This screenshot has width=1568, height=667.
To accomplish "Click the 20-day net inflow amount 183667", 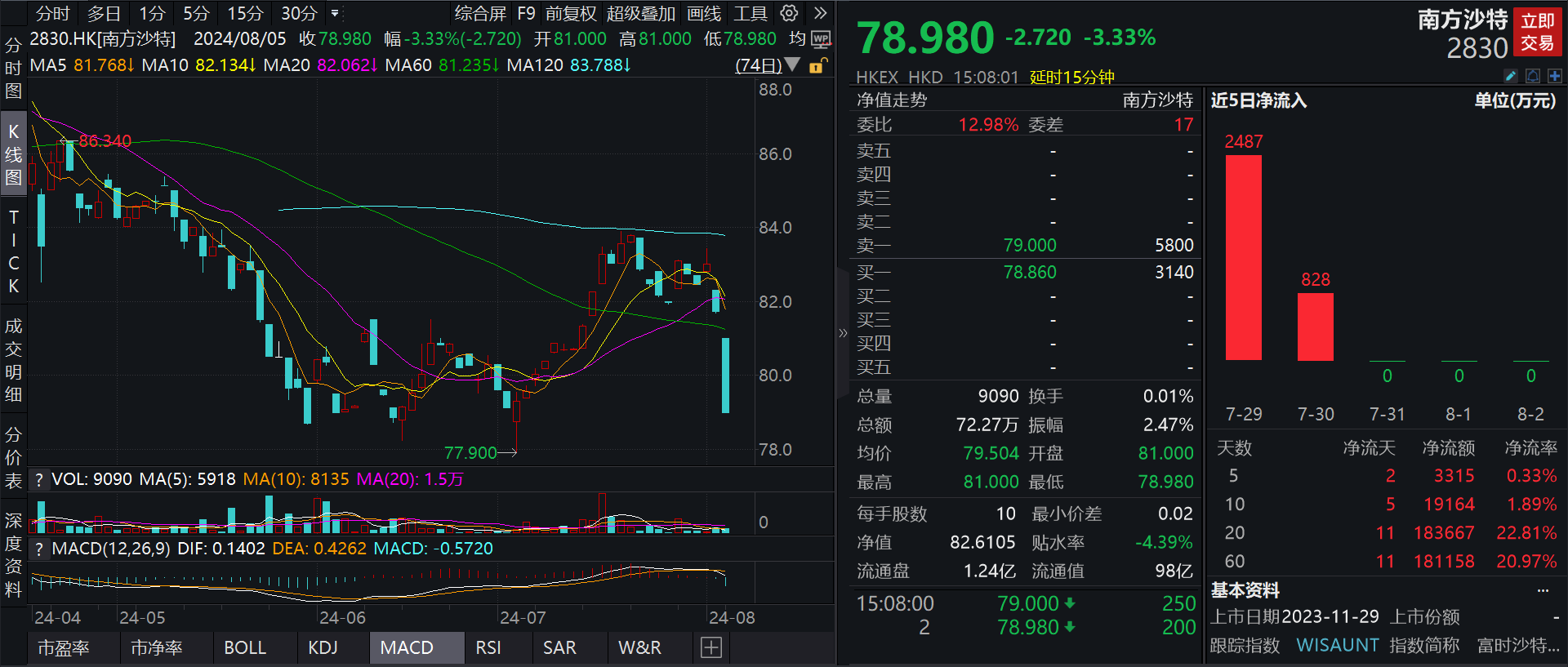I will click(1444, 533).
